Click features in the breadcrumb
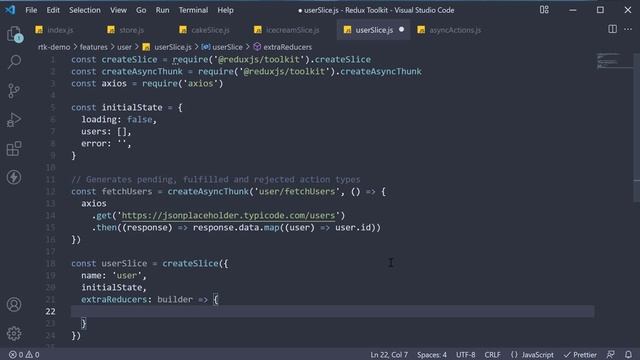 (x=93, y=47)
